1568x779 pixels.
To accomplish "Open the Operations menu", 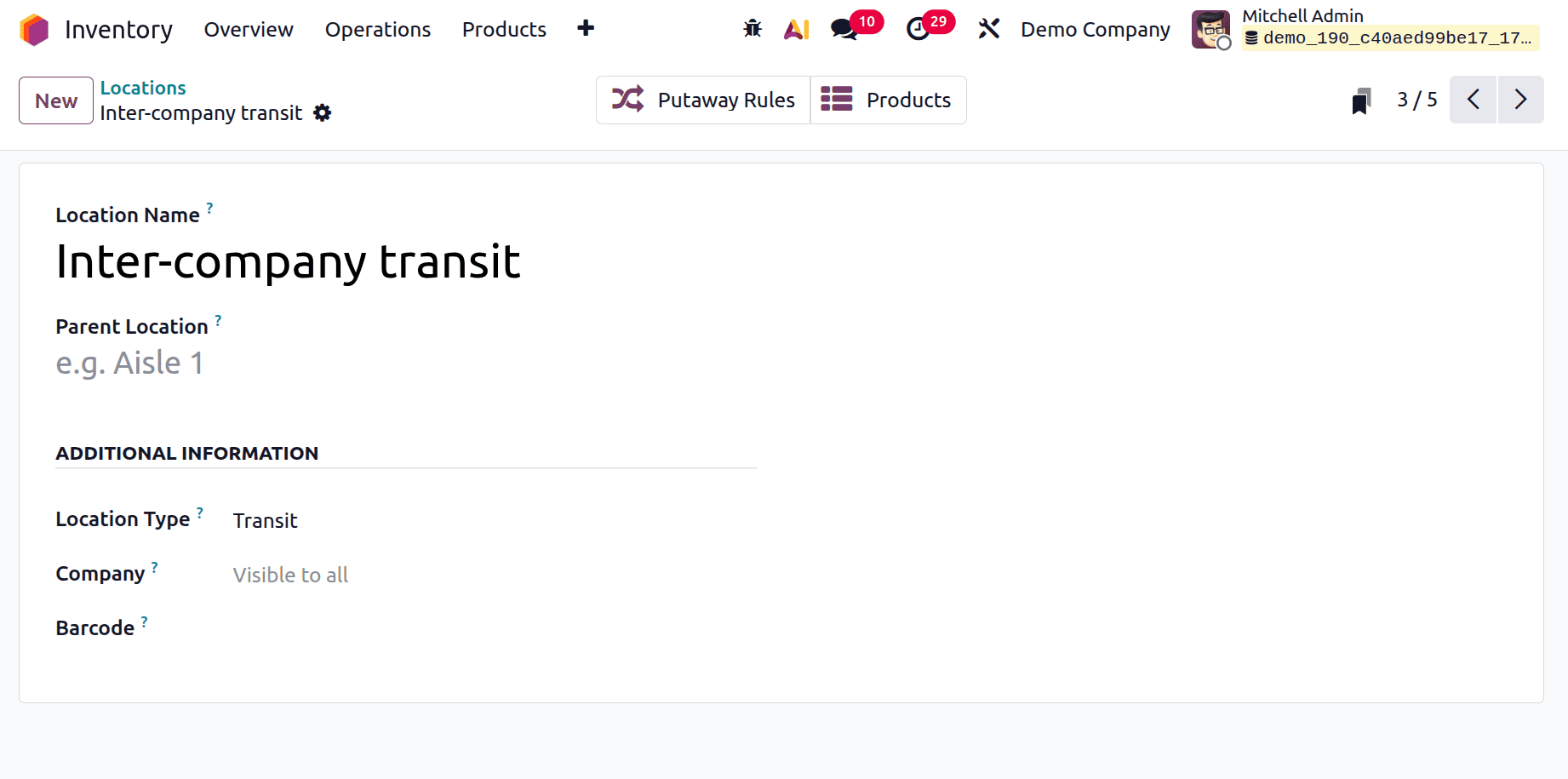I will (377, 29).
